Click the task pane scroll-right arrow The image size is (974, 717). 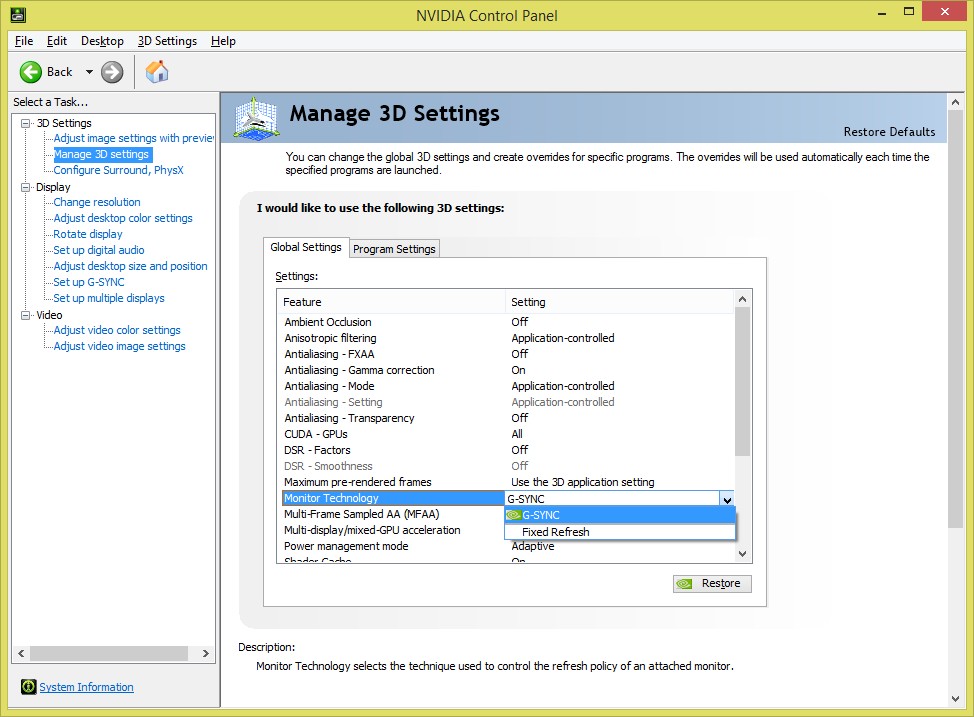206,654
